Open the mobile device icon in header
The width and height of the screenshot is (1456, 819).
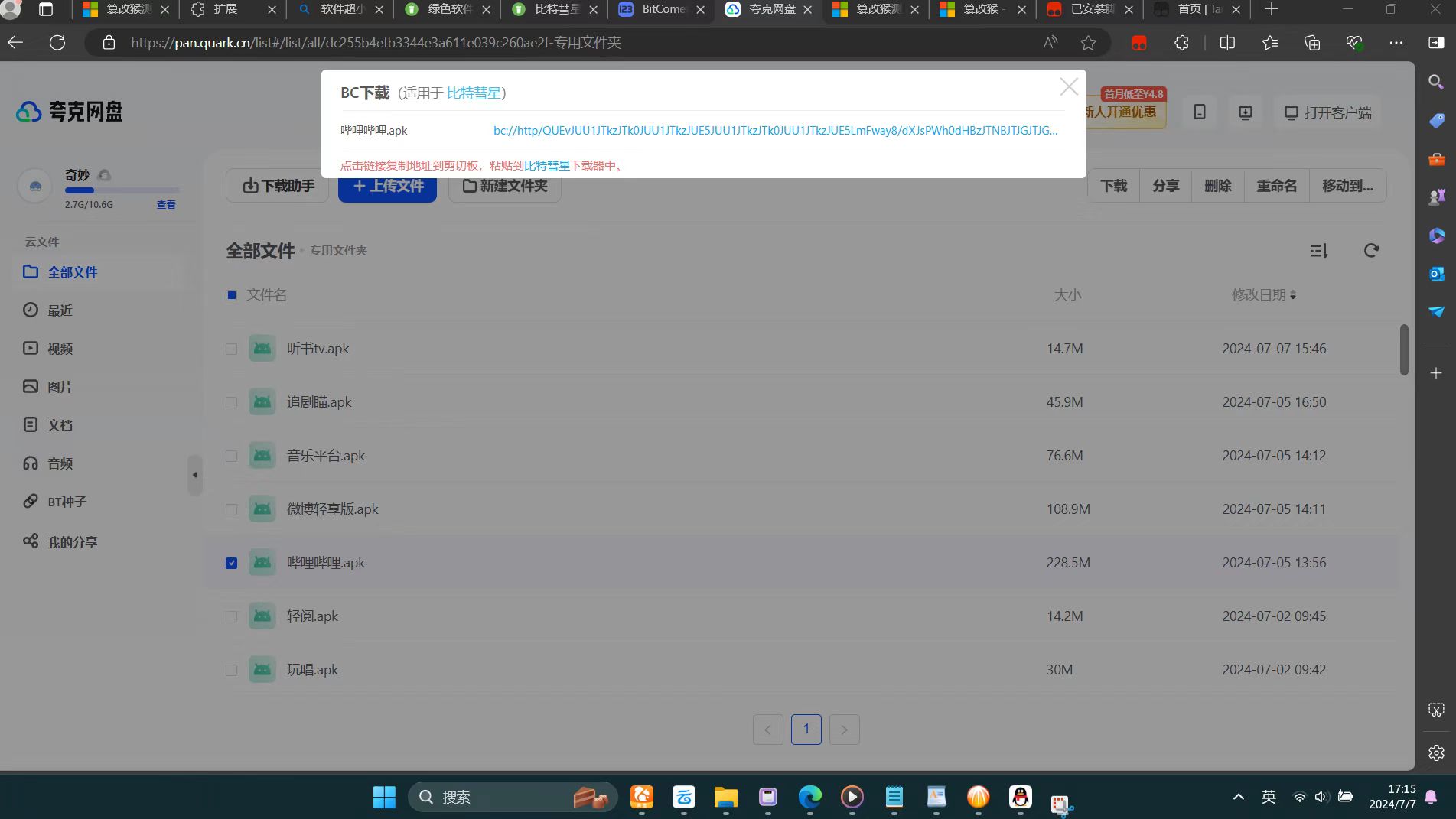tap(1199, 112)
